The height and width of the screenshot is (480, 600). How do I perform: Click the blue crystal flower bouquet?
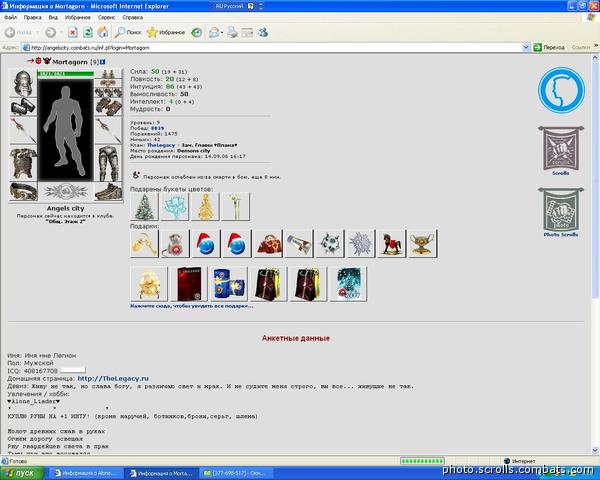click(x=174, y=207)
